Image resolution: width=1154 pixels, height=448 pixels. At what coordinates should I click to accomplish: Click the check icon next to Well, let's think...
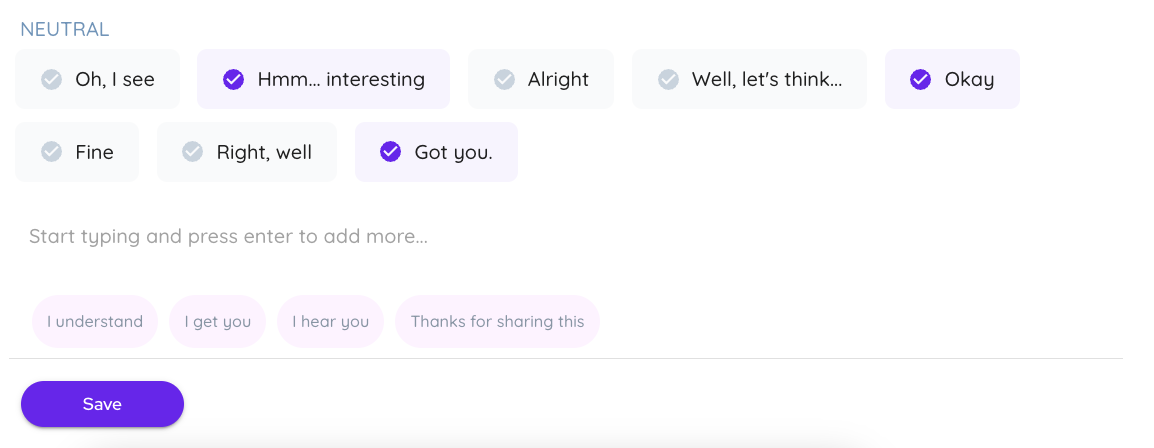click(x=669, y=79)
